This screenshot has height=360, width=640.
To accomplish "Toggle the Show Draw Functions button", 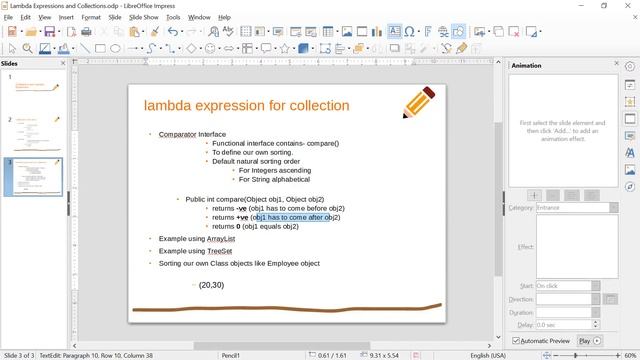I will coord(458,31).
